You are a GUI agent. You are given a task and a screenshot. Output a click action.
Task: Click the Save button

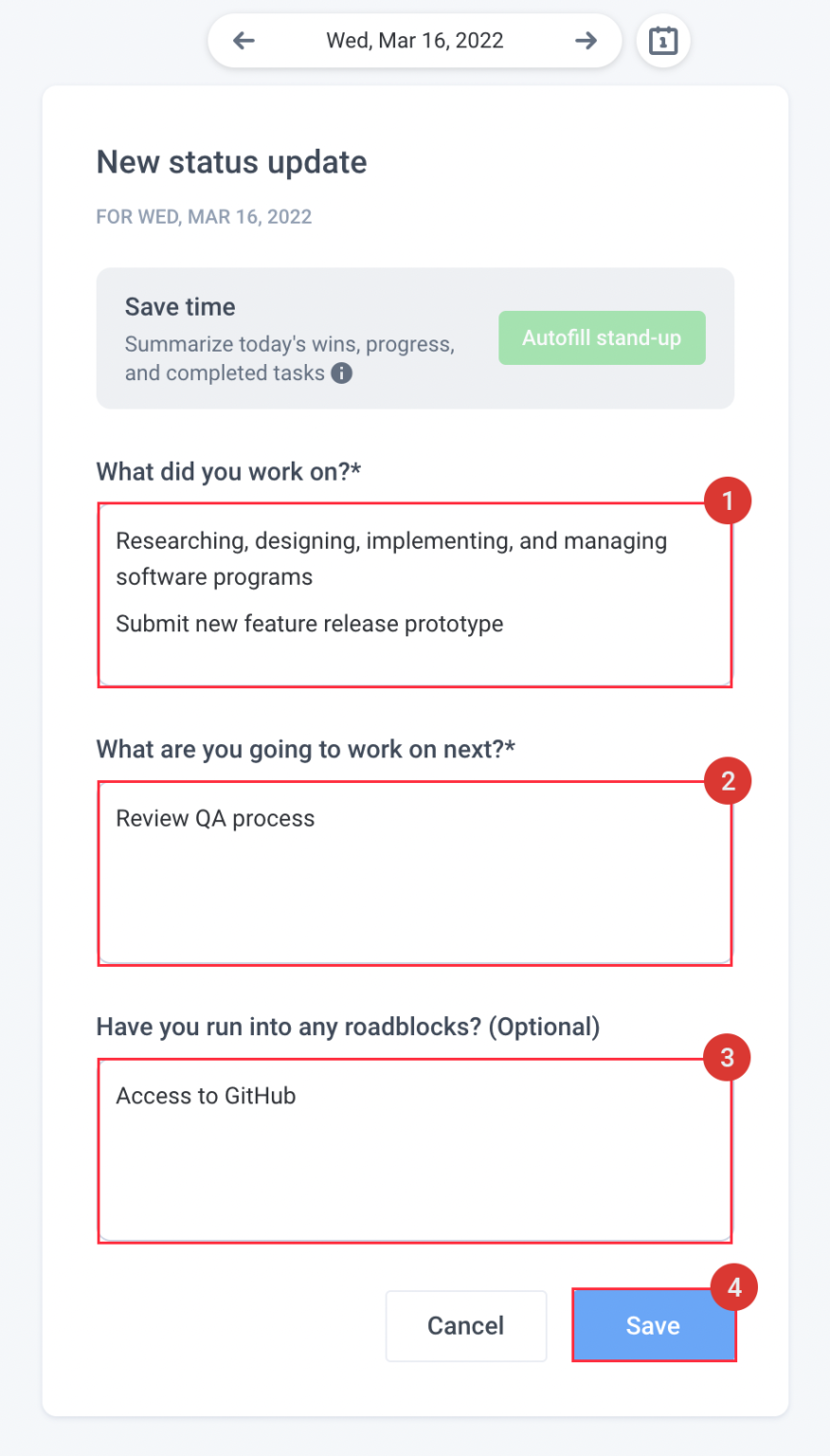coord(653,1325)
